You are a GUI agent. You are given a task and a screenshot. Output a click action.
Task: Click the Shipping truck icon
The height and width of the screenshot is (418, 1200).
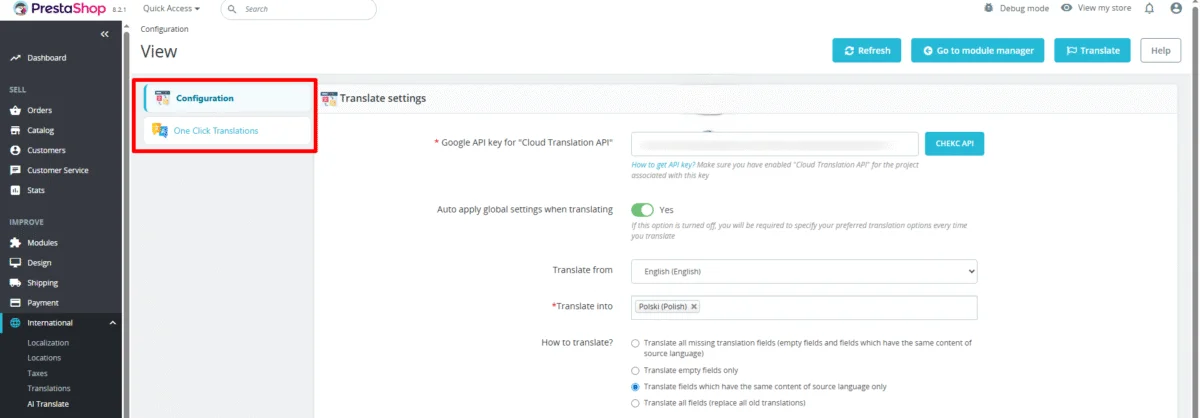click(x=15, y=283)
